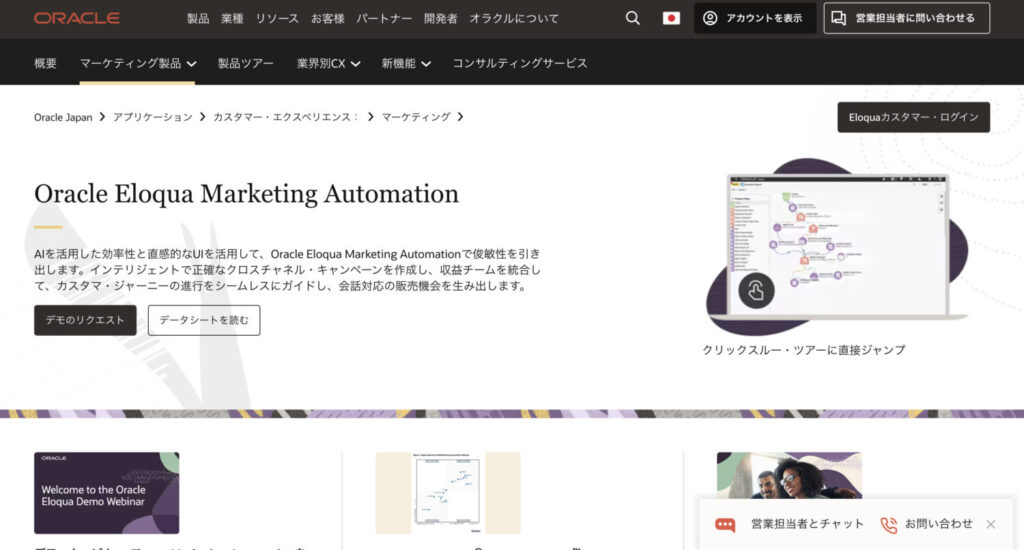Open the quadrant chart report thumbnail

448,493
